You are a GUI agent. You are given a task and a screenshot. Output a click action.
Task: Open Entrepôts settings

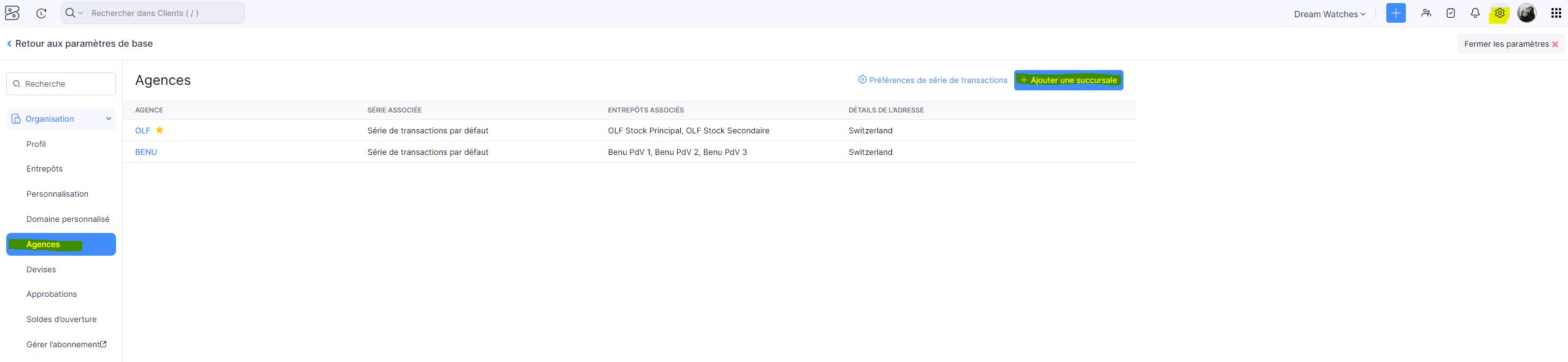(x=44, y=168)
